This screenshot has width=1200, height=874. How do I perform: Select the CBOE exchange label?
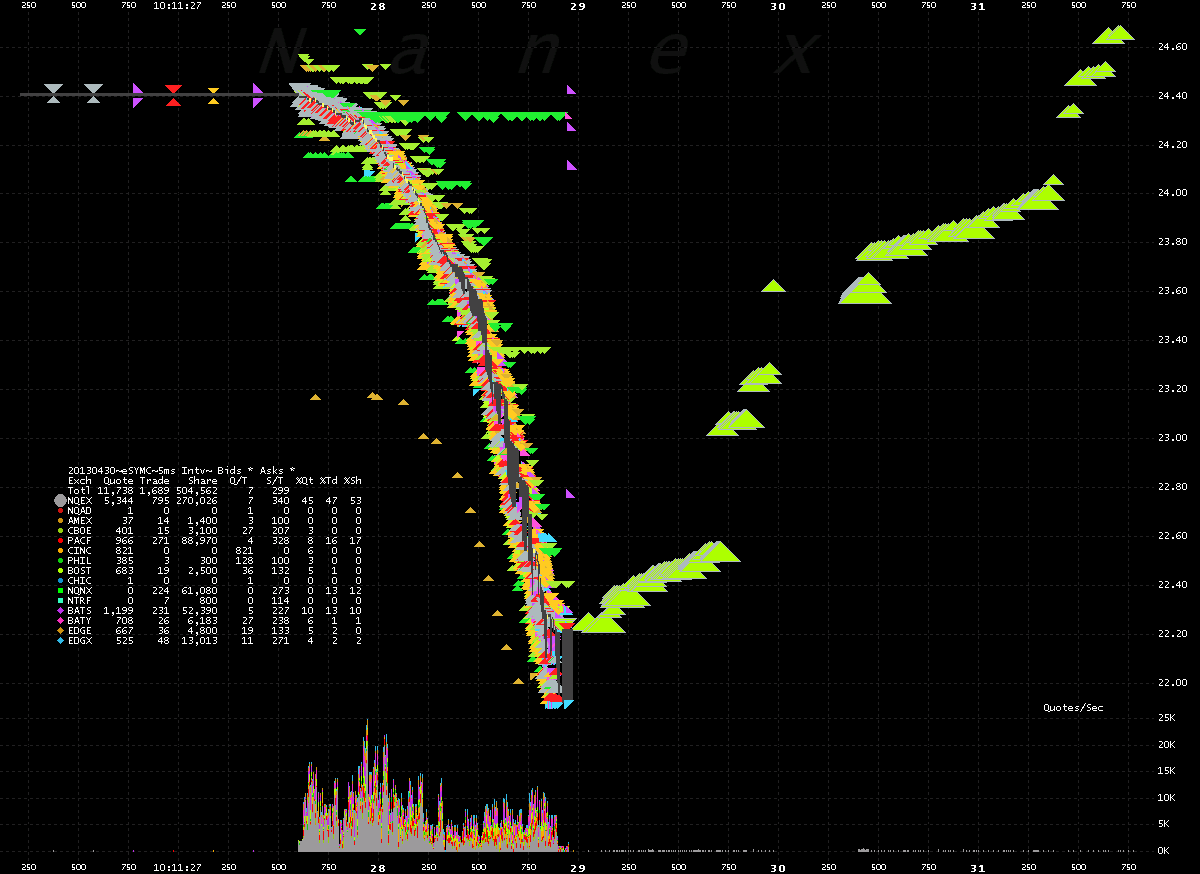click(80, 530)
